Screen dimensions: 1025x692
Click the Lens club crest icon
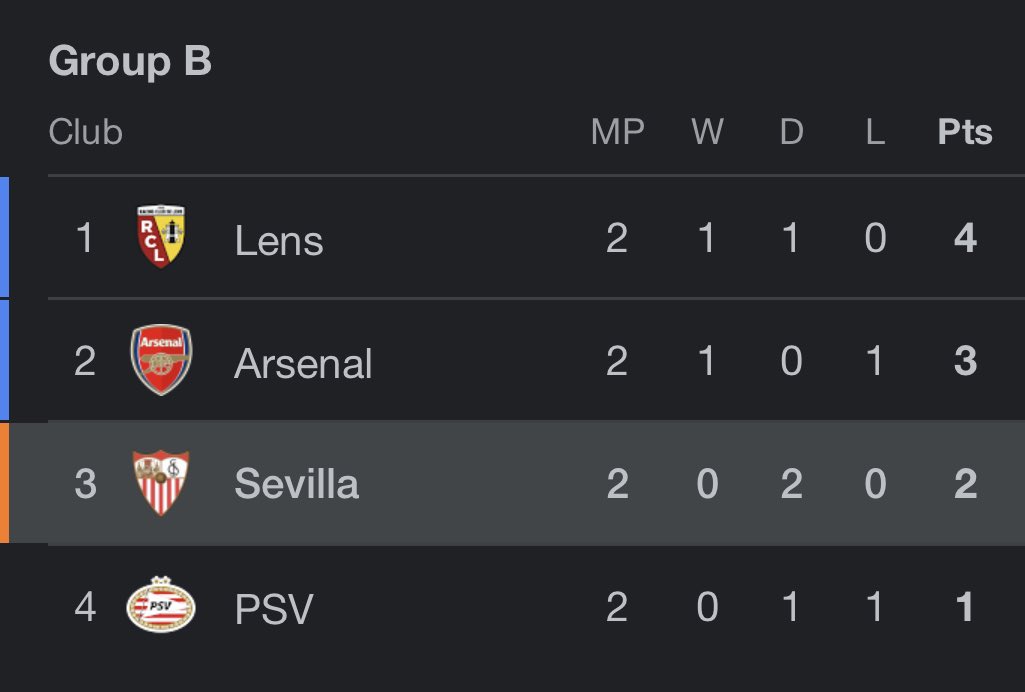point(161,237)
